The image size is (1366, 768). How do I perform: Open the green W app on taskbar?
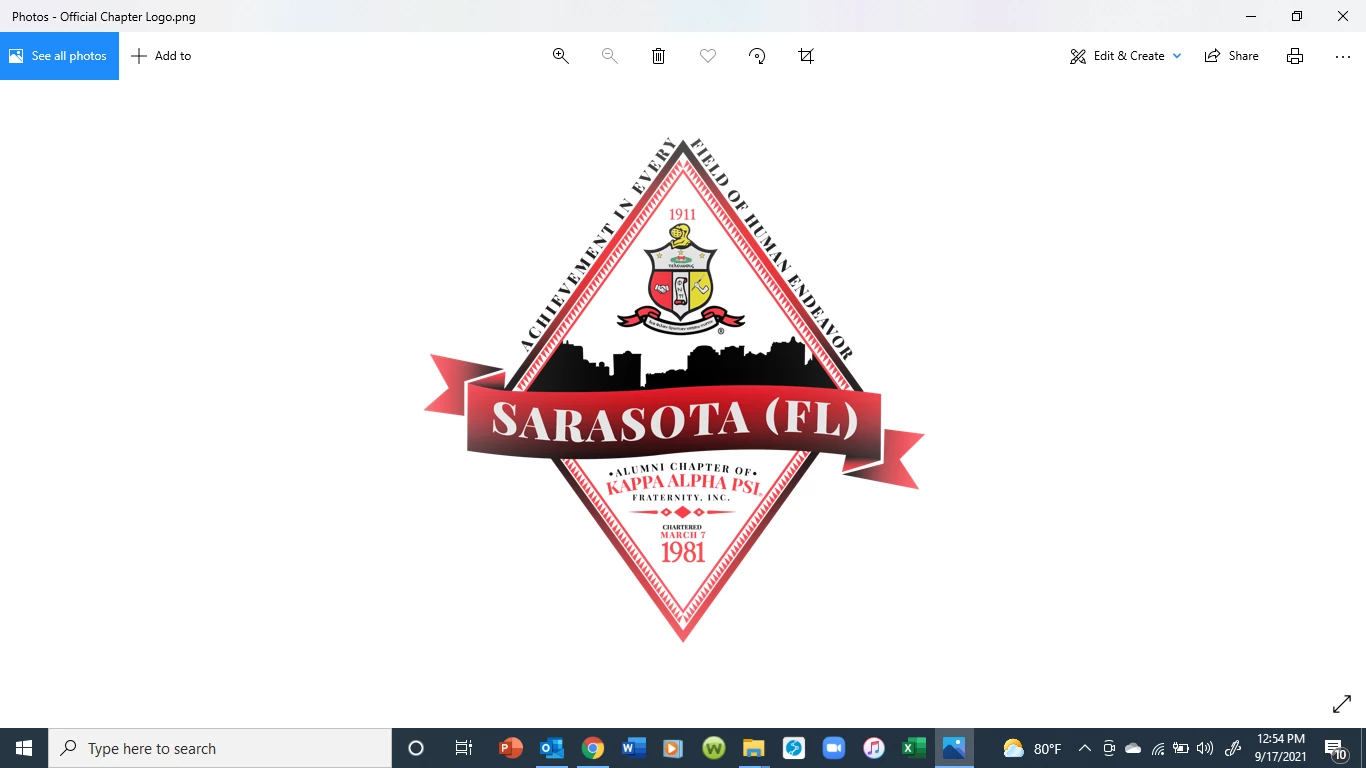point(713,748)
